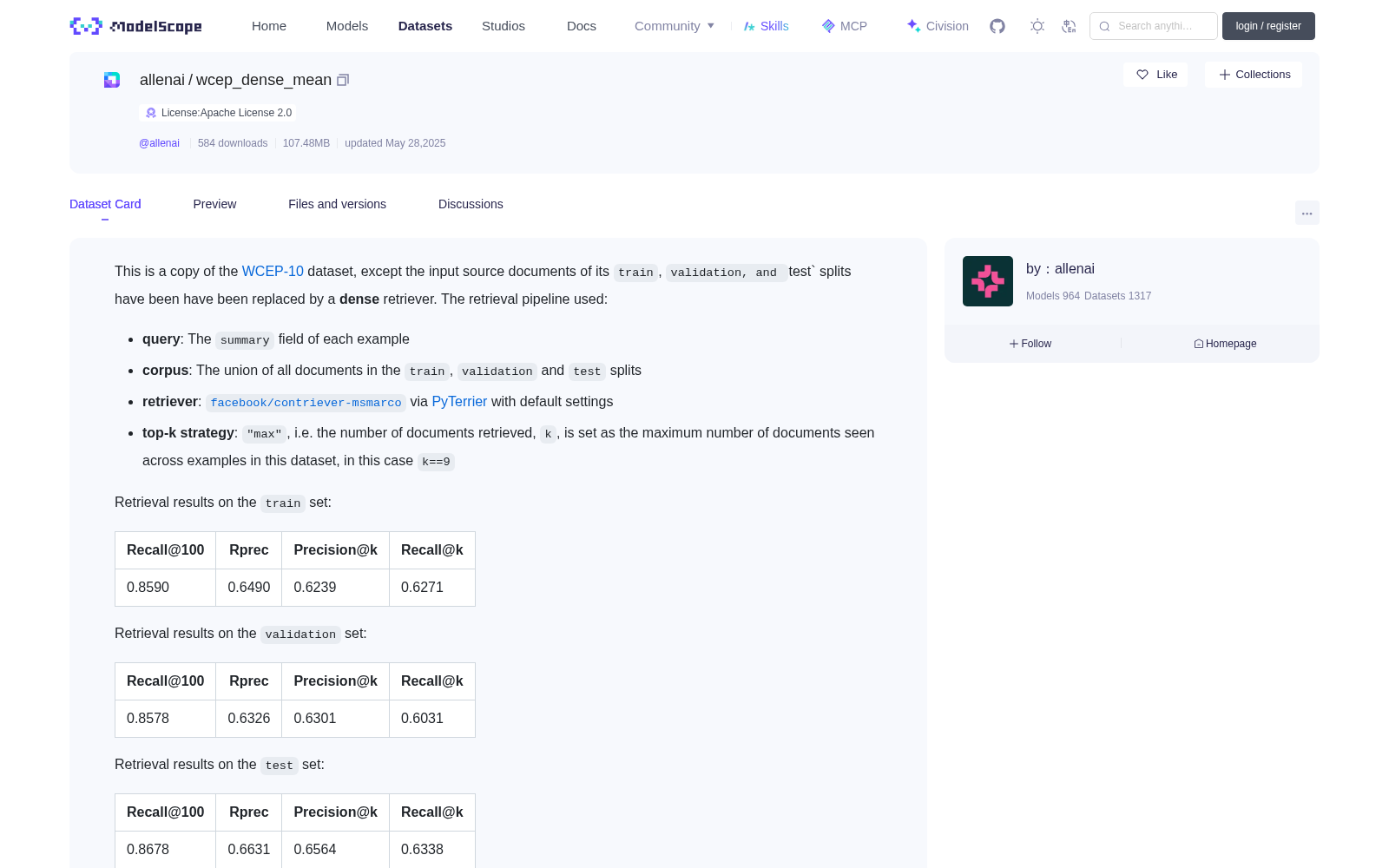Open the Home menu item
1389x868 pixels.
269,26
